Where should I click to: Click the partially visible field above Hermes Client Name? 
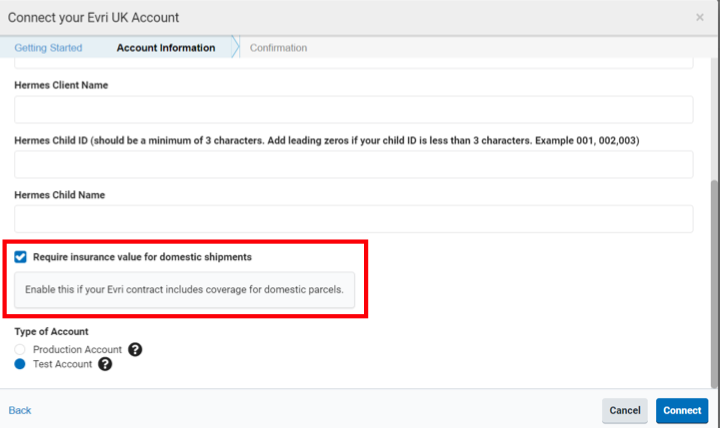point(353,63)
